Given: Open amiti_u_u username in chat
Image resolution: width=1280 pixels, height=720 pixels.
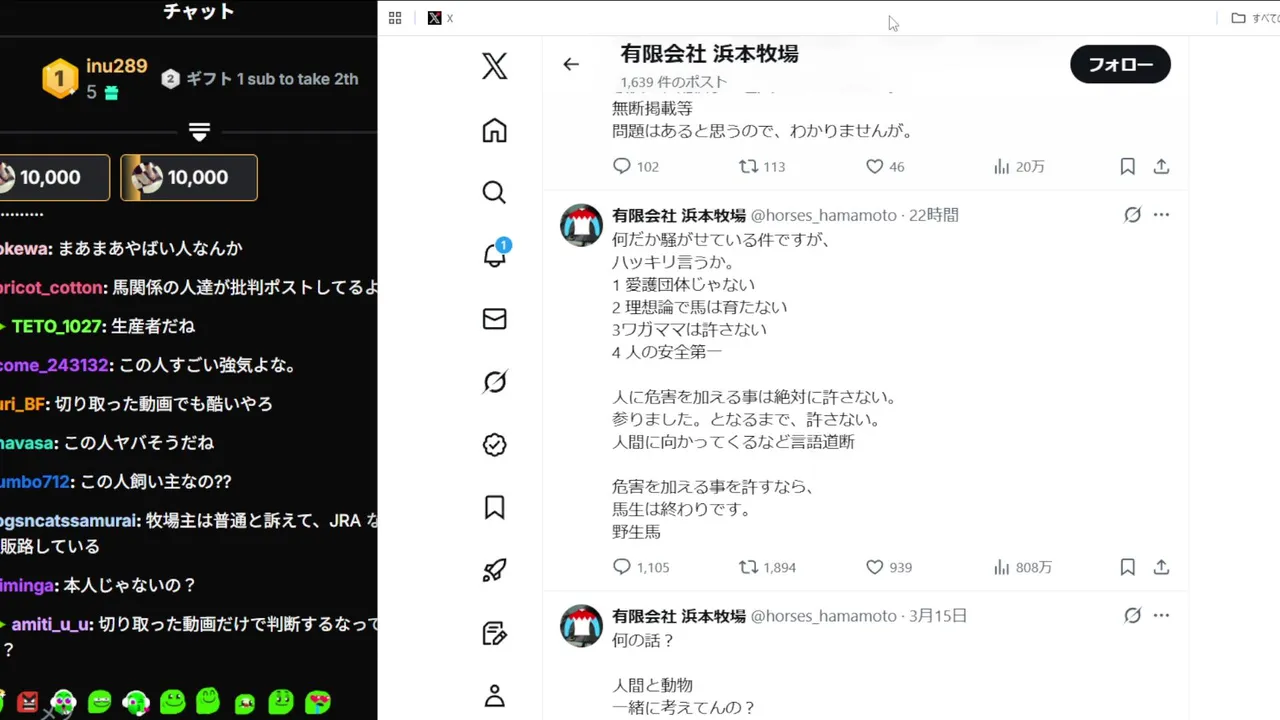Looking at the screenshot, I should pos(52,624).
